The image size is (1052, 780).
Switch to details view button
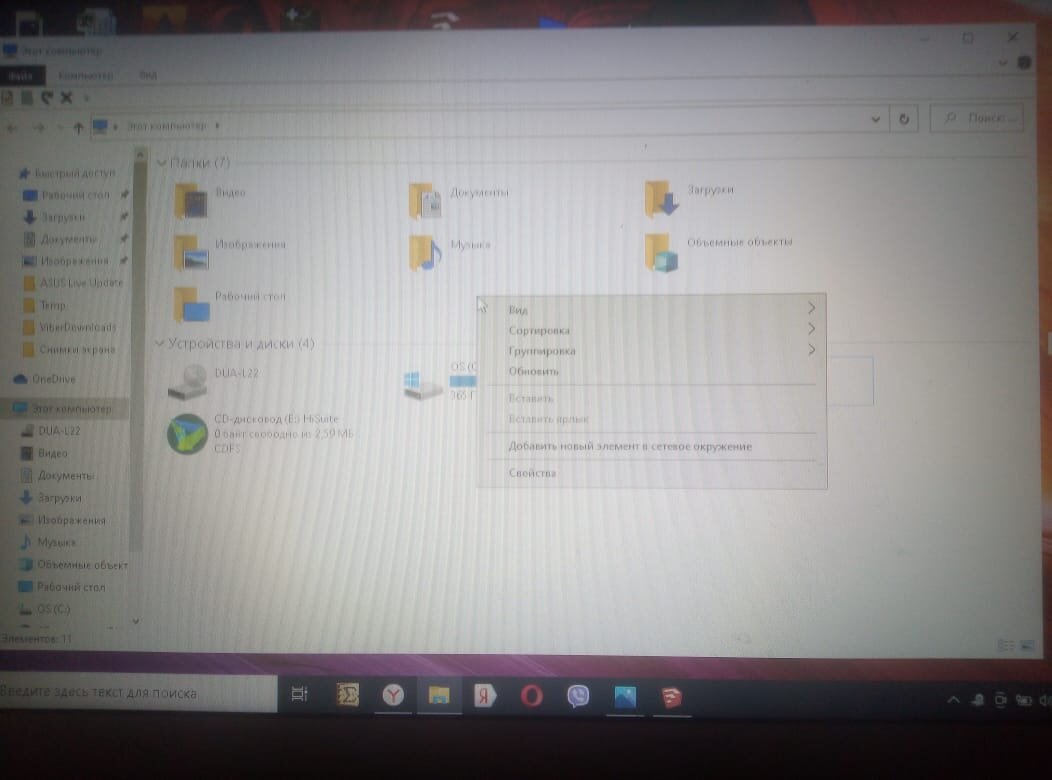click(1006, 645)
